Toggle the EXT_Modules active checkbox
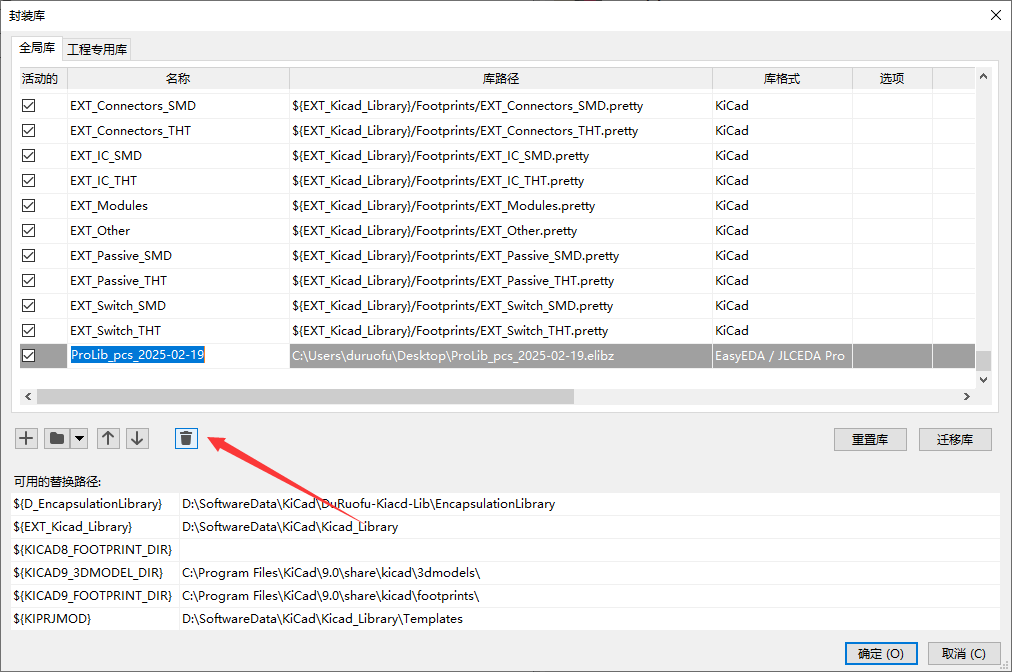This screenshot has height=672, width=1012. tap(29, 205)
